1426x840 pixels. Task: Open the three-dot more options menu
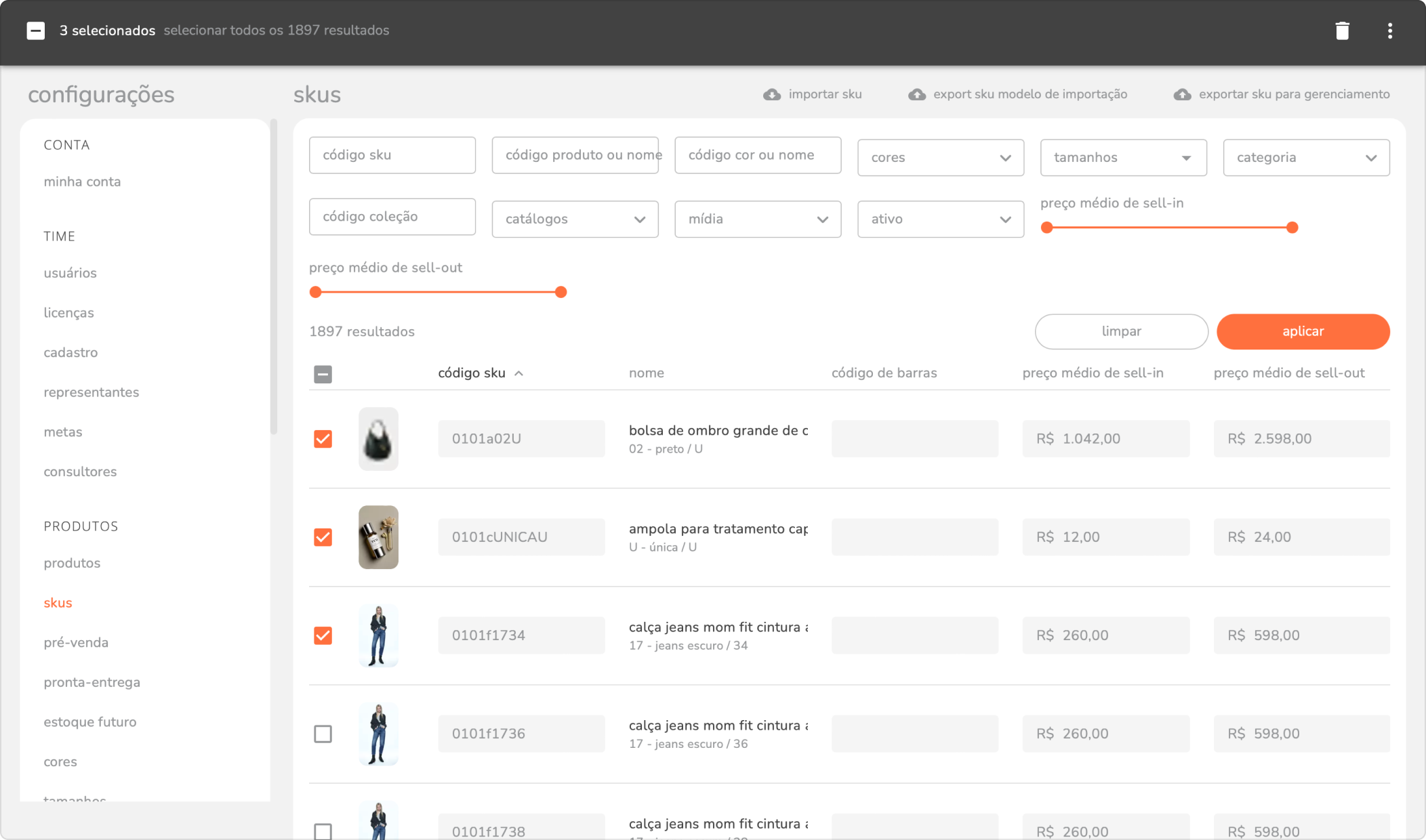click(1389, 30)
